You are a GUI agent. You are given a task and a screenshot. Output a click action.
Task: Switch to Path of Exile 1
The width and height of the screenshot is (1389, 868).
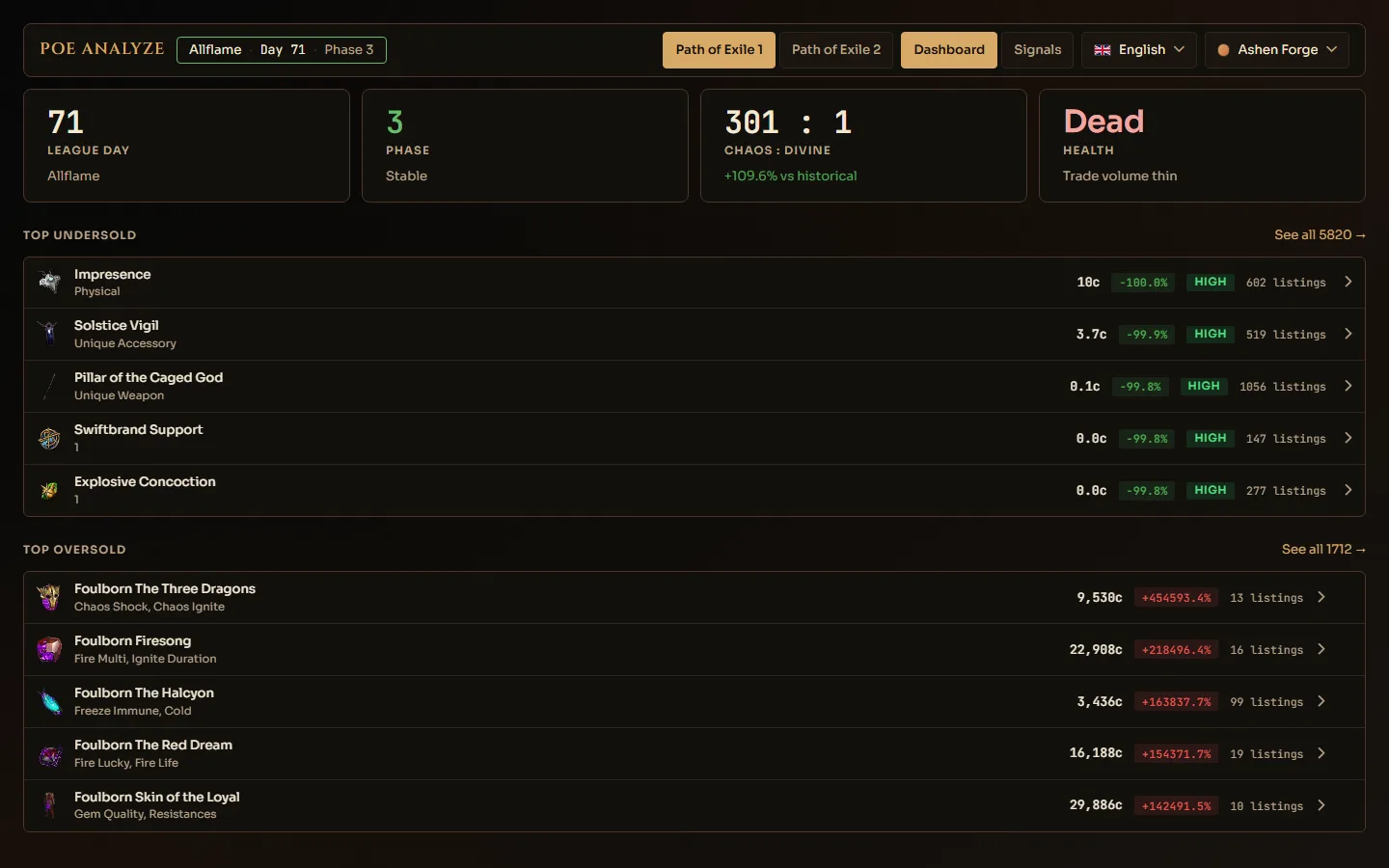(x=719, y=50)
